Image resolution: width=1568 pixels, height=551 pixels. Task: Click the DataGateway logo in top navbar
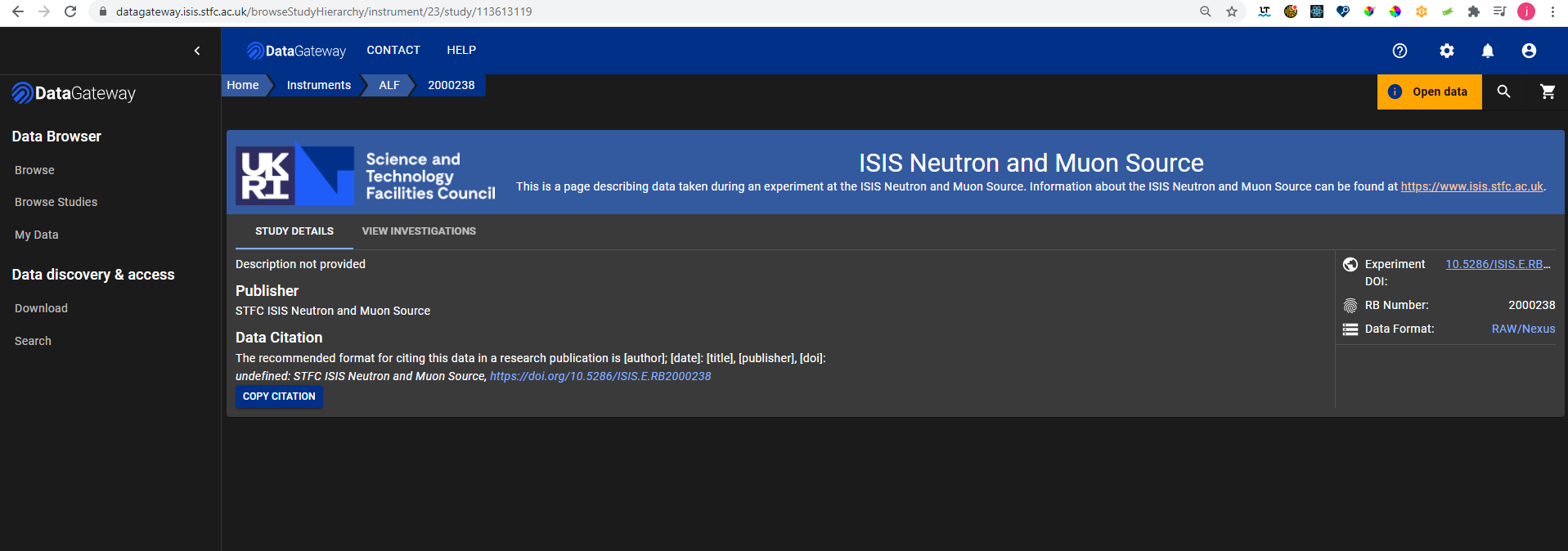[x=296, y=51]
